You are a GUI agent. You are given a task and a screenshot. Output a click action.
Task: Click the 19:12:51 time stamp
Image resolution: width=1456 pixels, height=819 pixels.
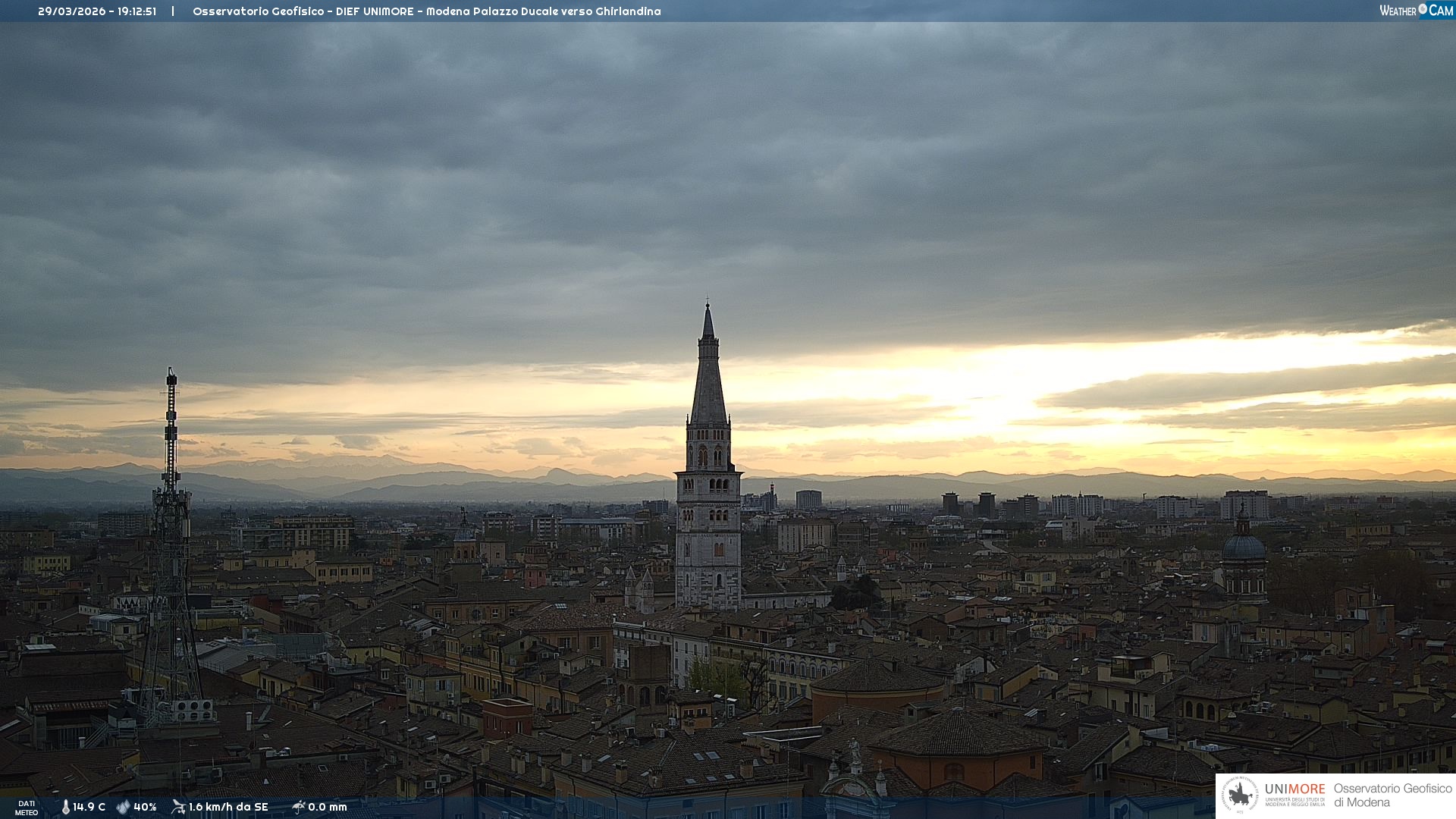(x=136, y=11)
